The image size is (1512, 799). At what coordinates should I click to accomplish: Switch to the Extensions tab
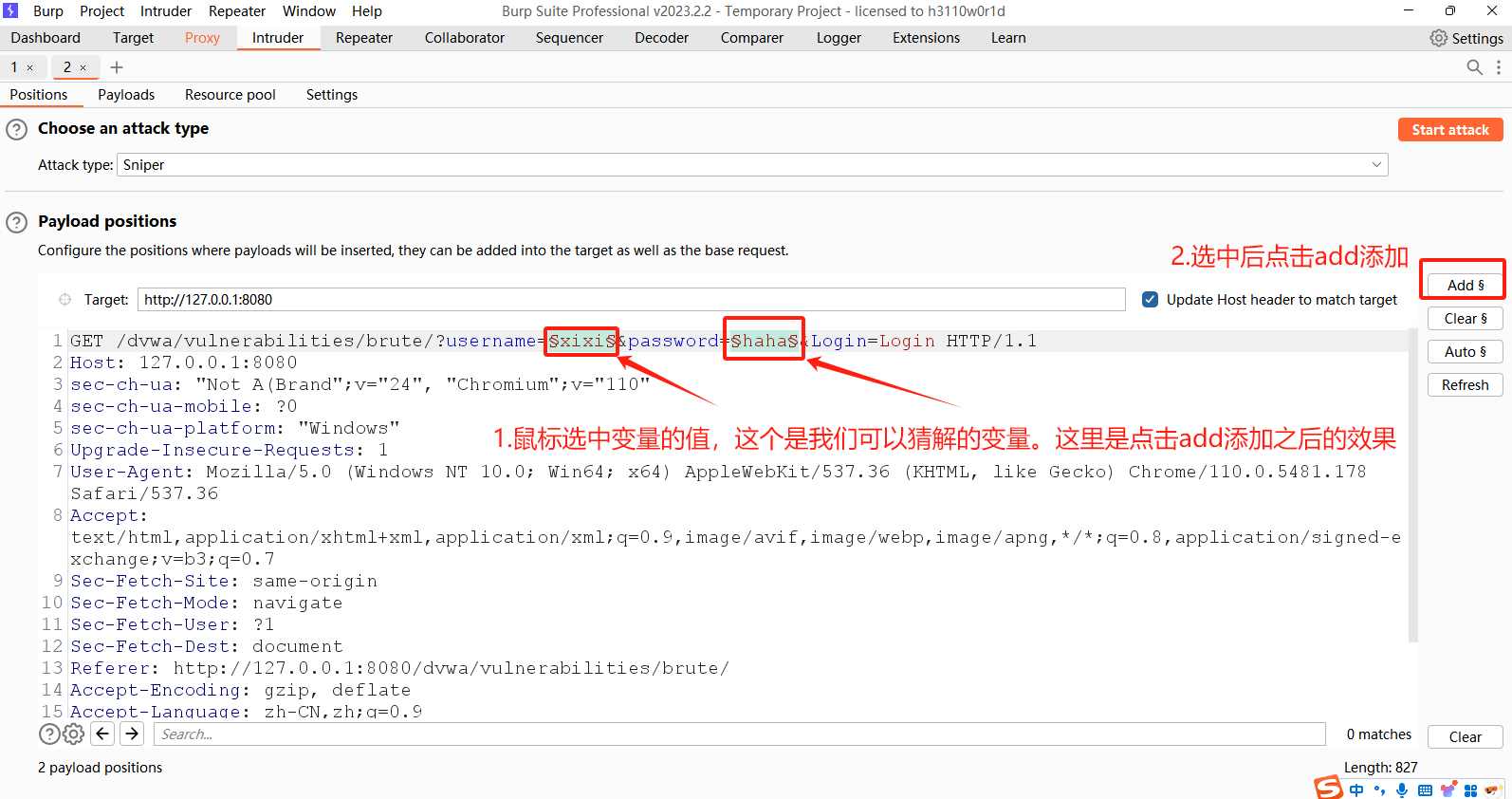926,38
